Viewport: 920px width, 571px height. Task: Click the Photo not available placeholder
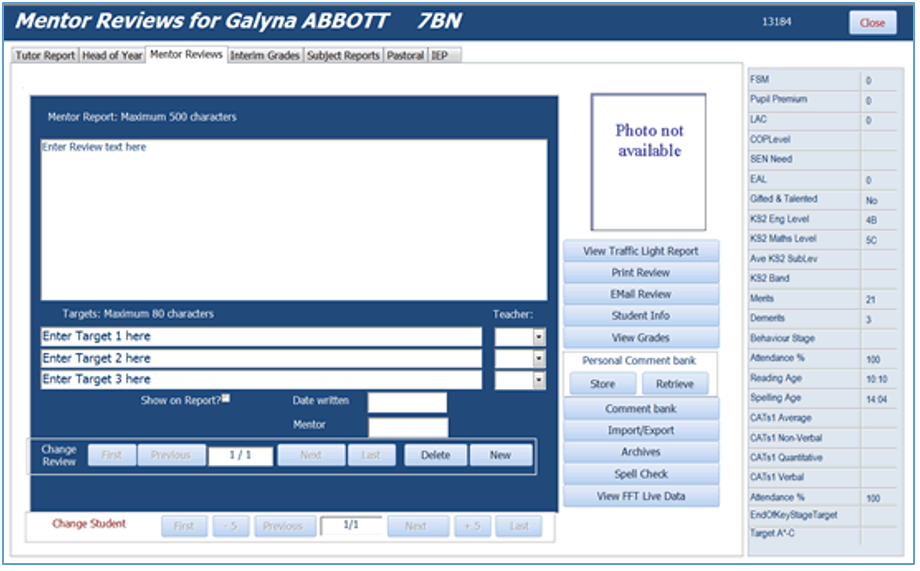point(648,162)
